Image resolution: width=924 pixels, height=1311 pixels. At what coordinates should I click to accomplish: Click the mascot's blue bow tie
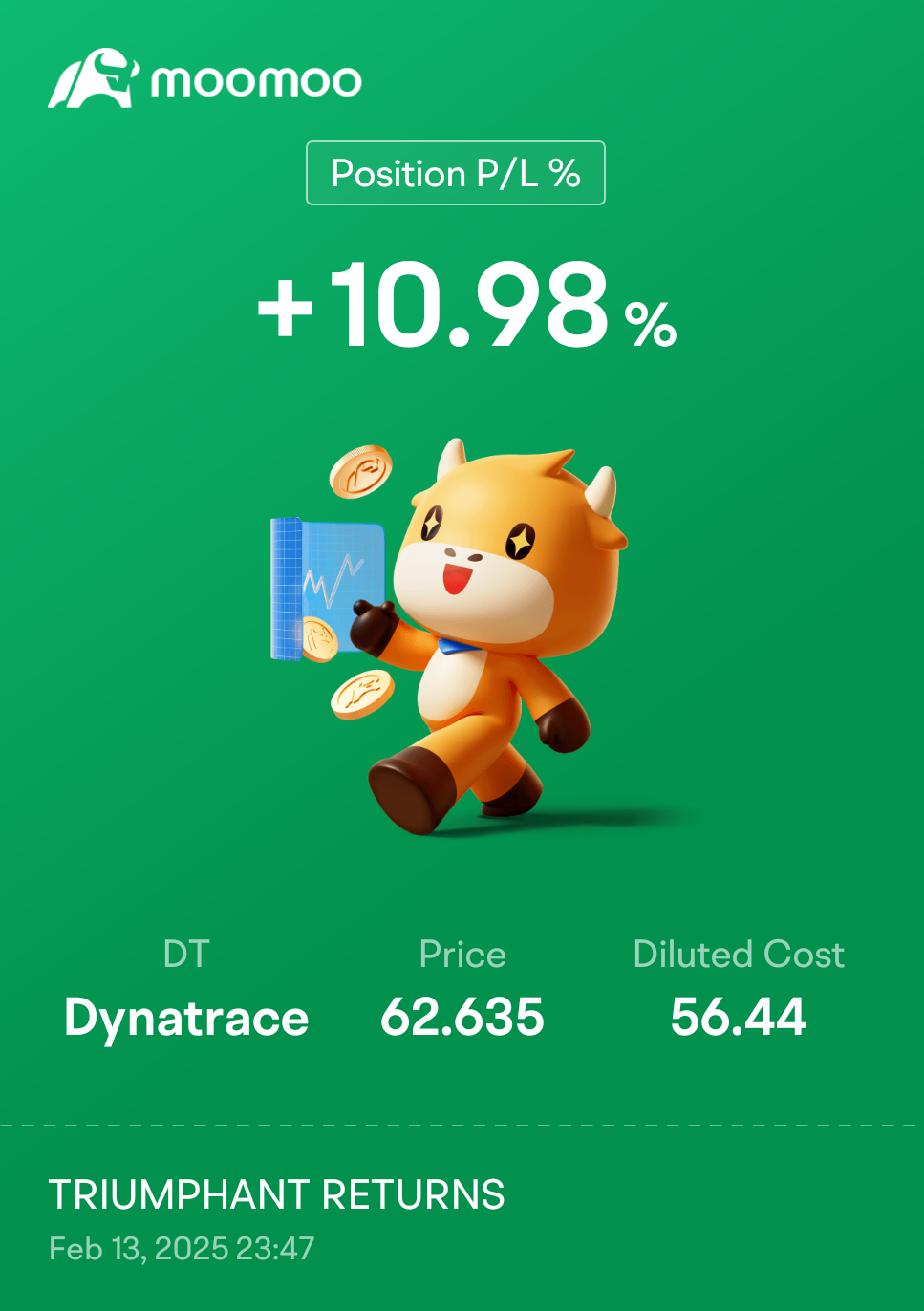tap(459, 647)
